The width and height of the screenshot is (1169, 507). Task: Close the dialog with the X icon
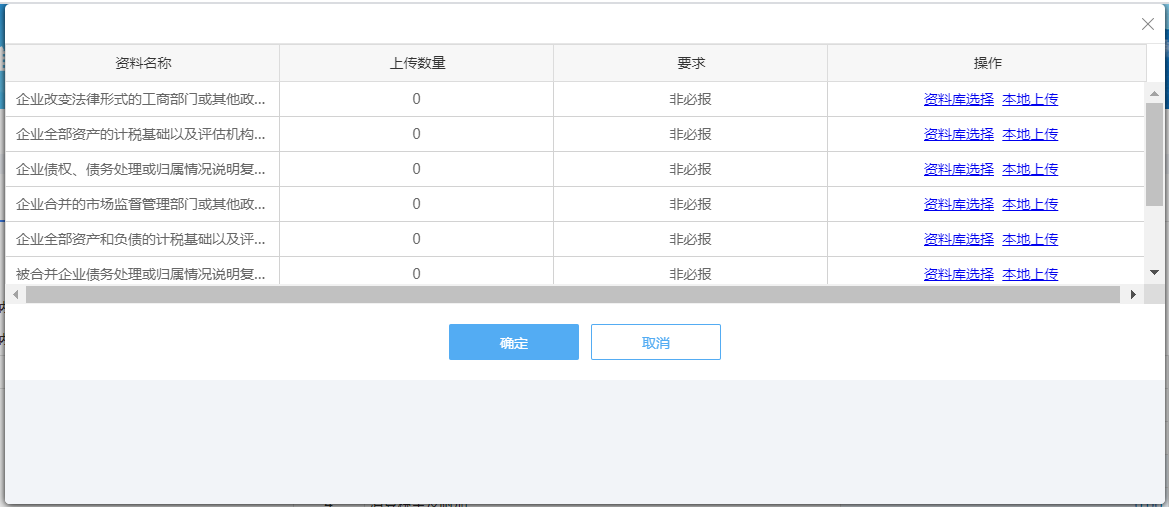(1147, 24)
